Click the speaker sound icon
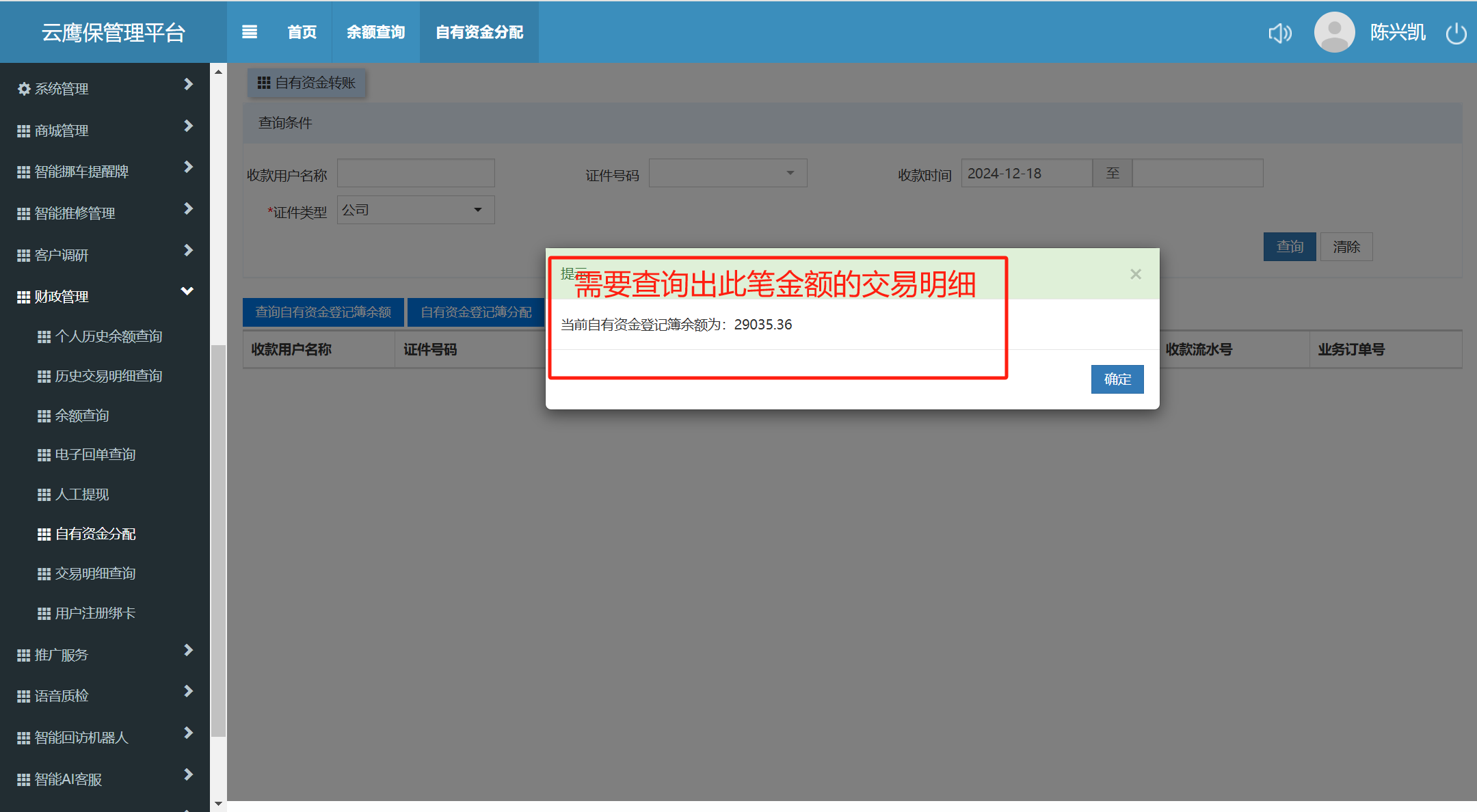 point(1279,33)
